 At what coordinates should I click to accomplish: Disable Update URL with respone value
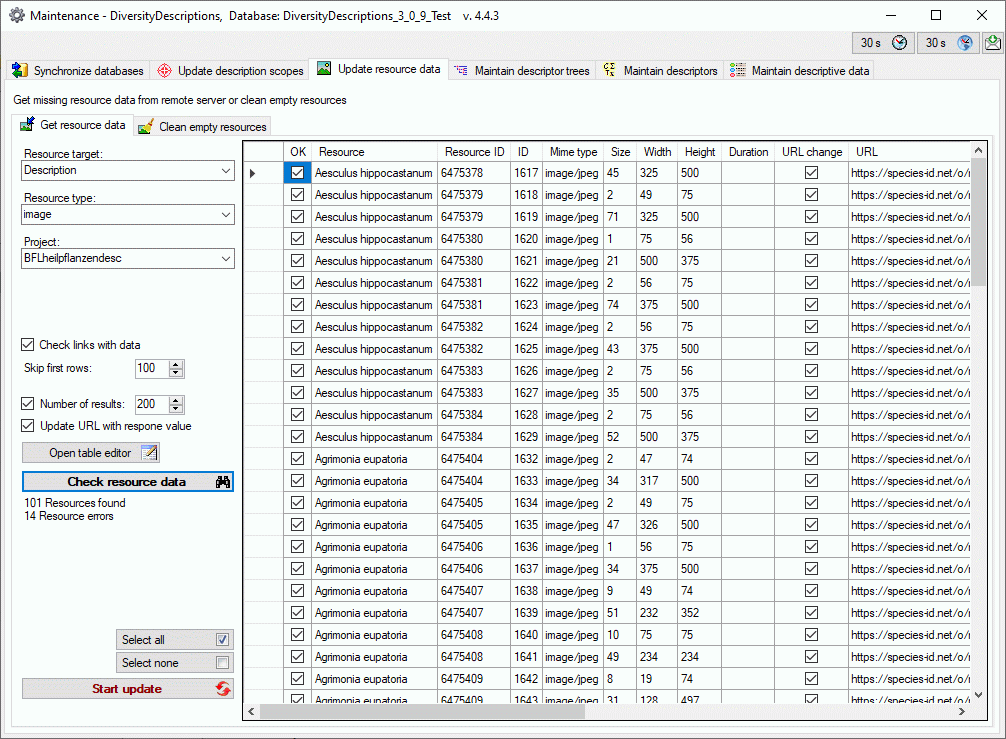coord(28,426)
